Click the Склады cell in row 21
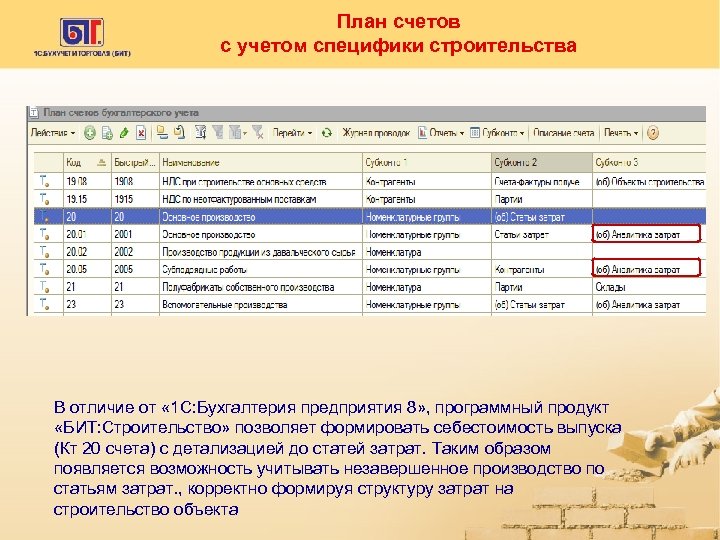 (x=649, y=287)
